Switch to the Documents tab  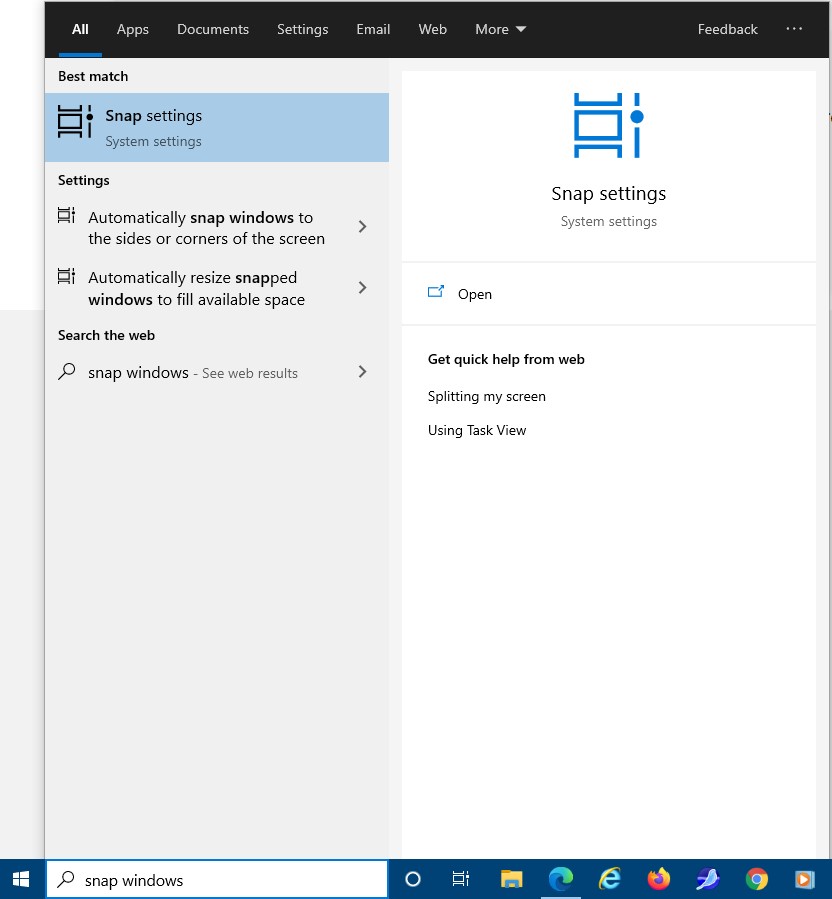pos(213,29)
